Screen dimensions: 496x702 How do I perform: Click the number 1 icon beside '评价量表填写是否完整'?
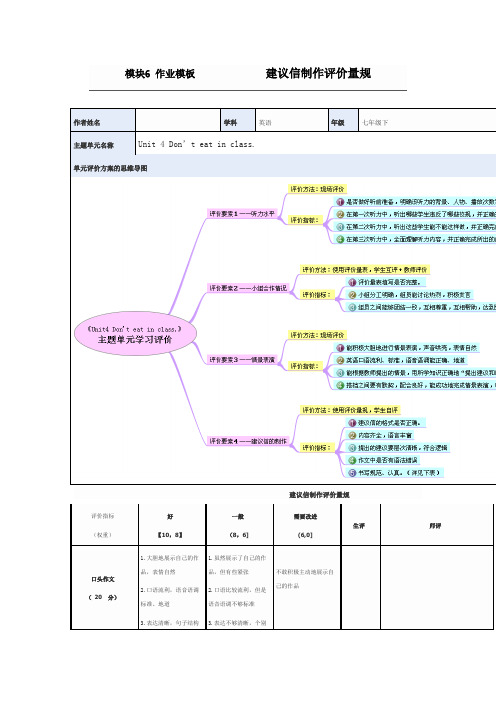(x=352, y=282)
